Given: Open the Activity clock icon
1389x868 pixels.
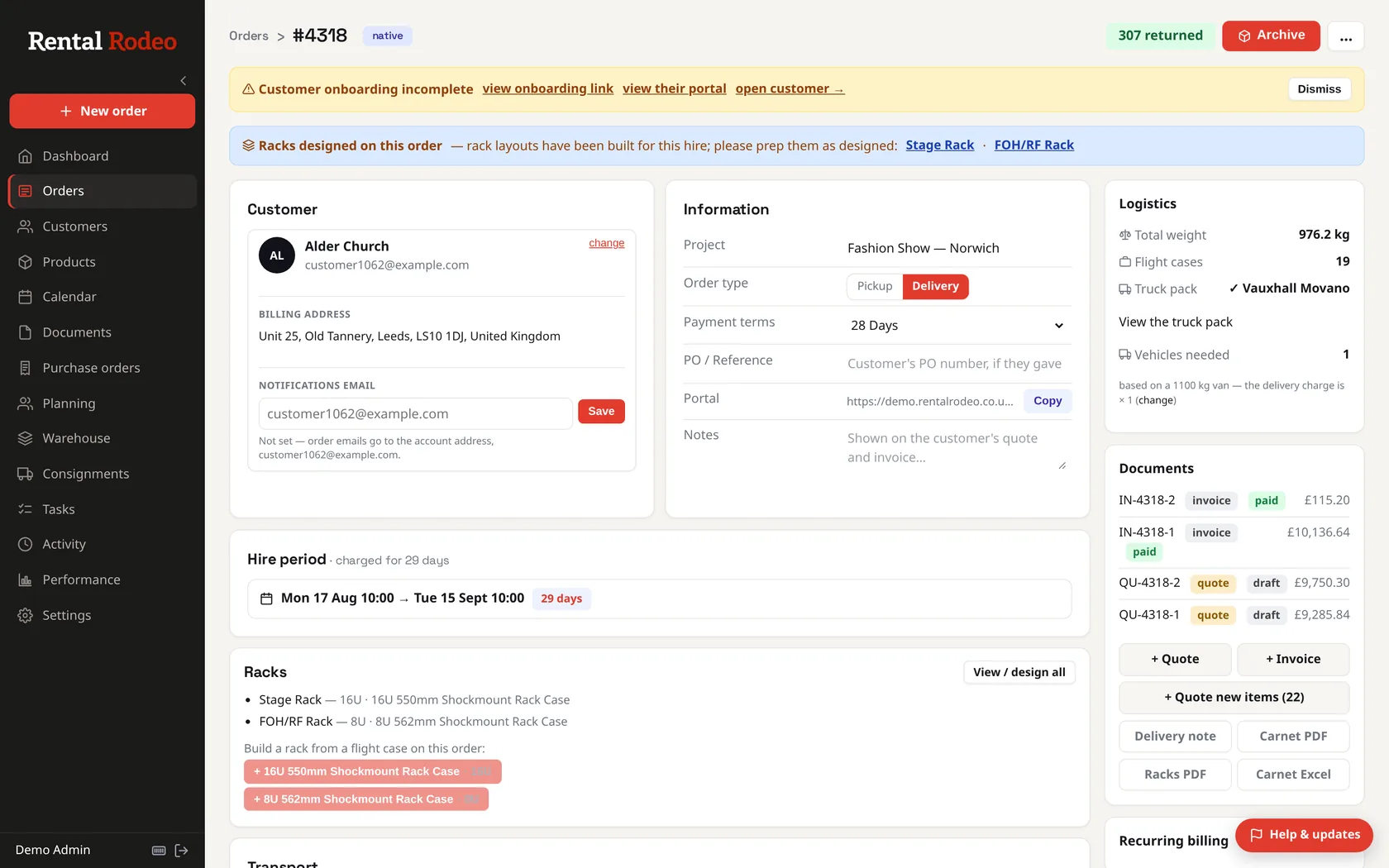Looking at the screenshot, I should 26,544.
